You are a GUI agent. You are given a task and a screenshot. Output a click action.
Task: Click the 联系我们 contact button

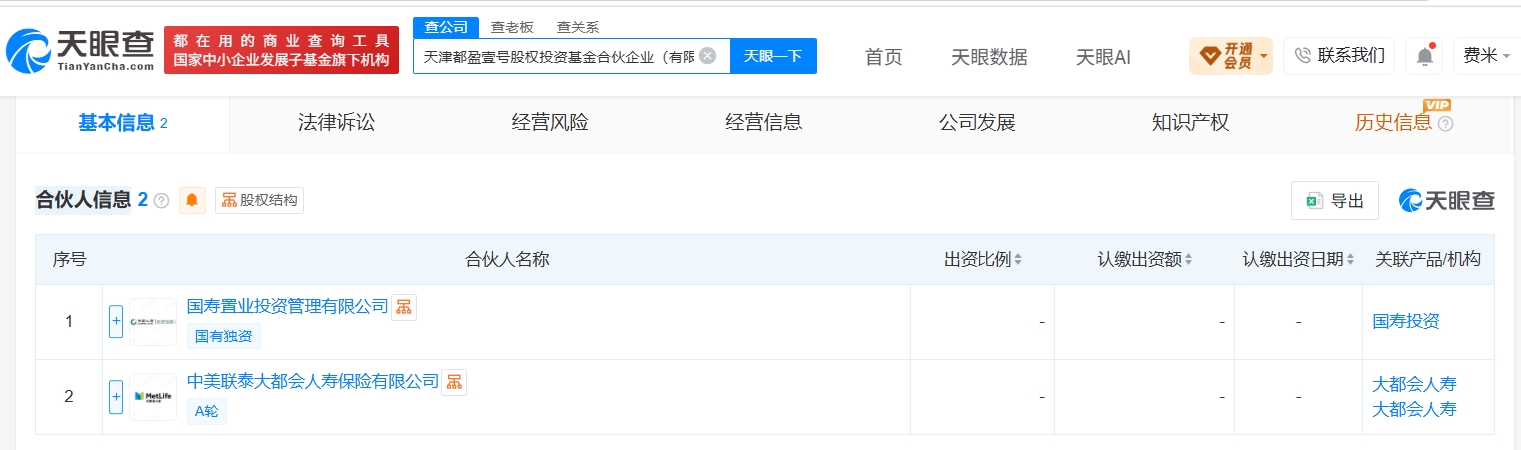click(x=1340, y=55)
